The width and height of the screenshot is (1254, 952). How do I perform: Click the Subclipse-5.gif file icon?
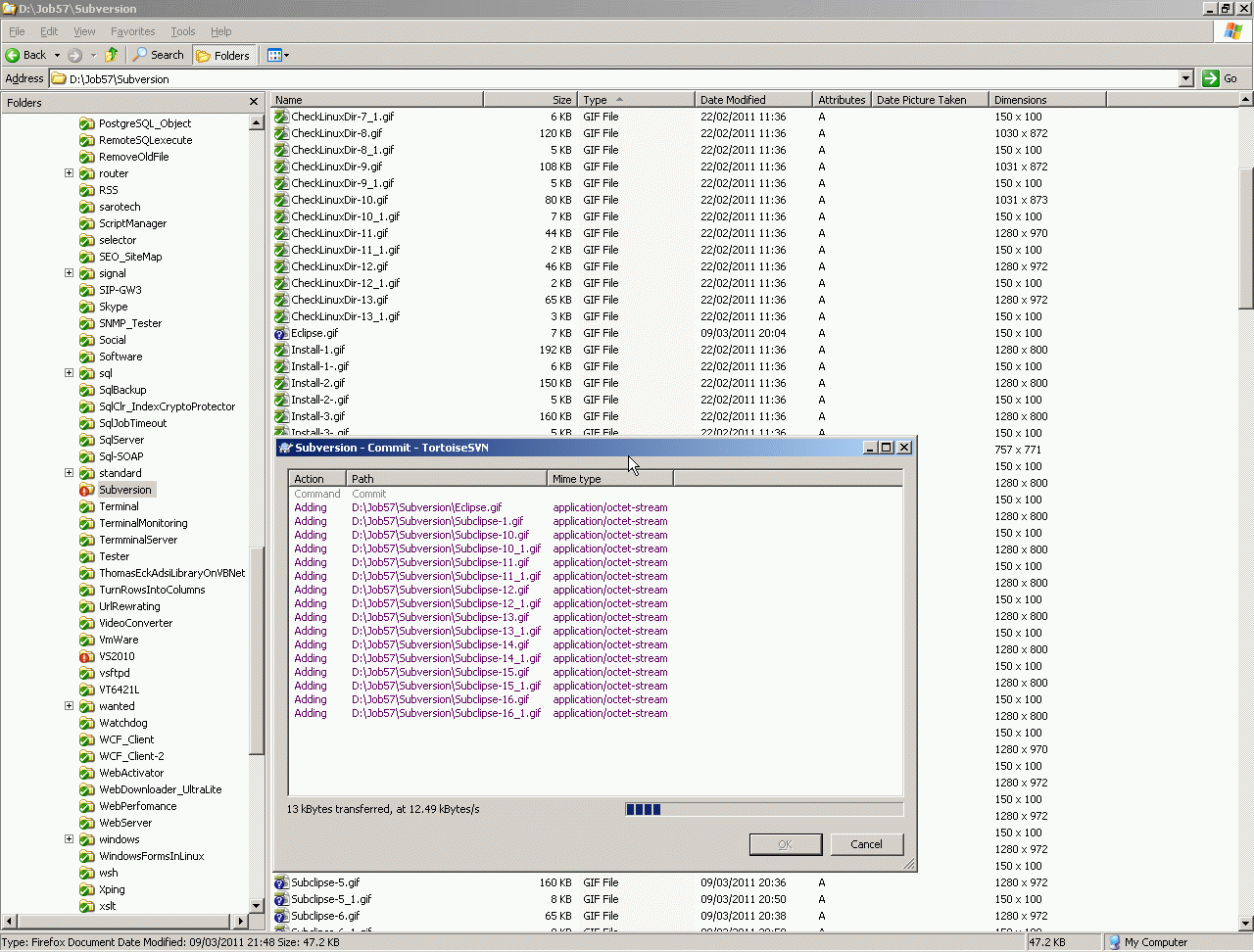pos(281,882)
